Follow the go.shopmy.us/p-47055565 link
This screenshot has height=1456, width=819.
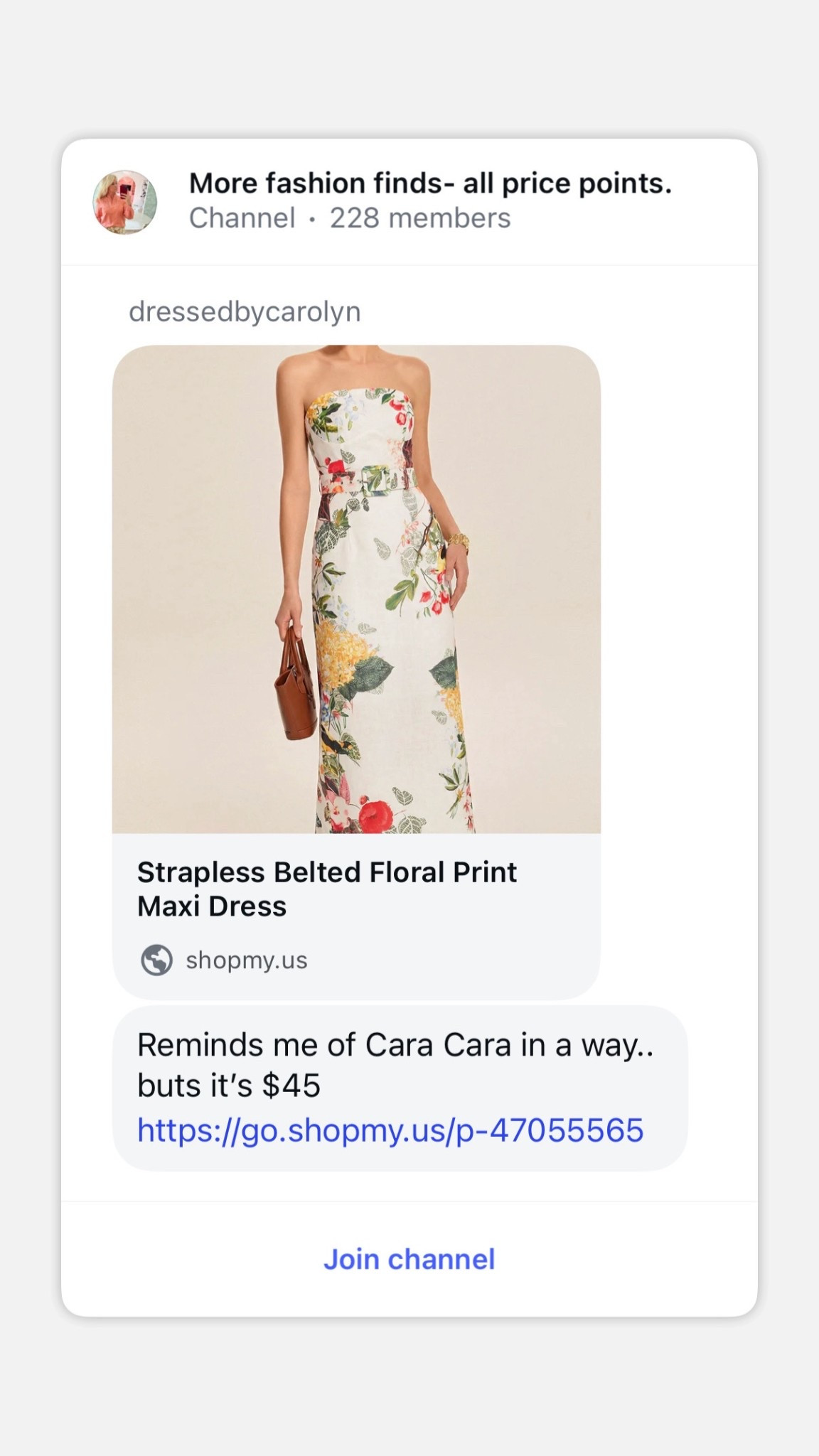390,1130
